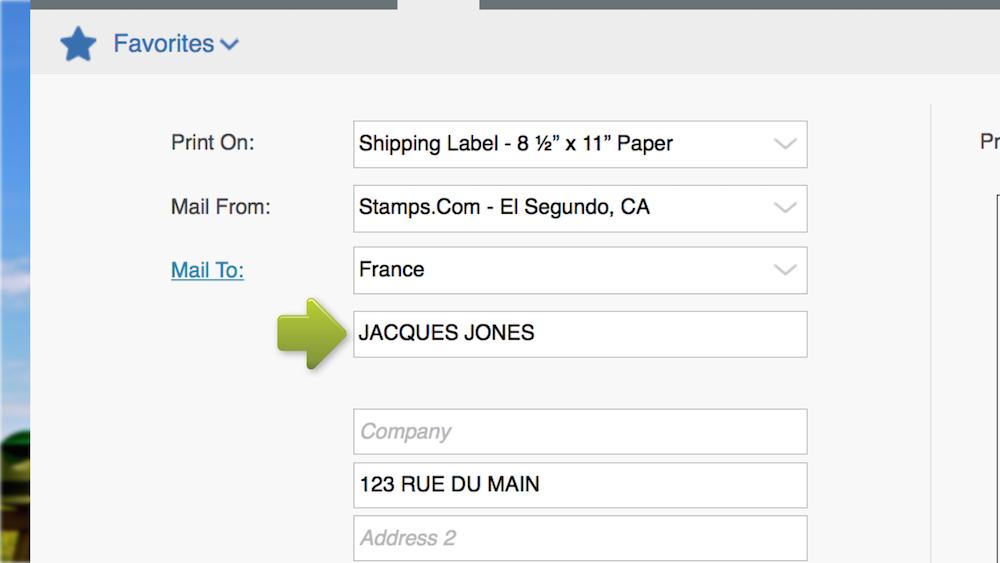Select the Stamps.Com El Segundo return address

click(504, 208)
